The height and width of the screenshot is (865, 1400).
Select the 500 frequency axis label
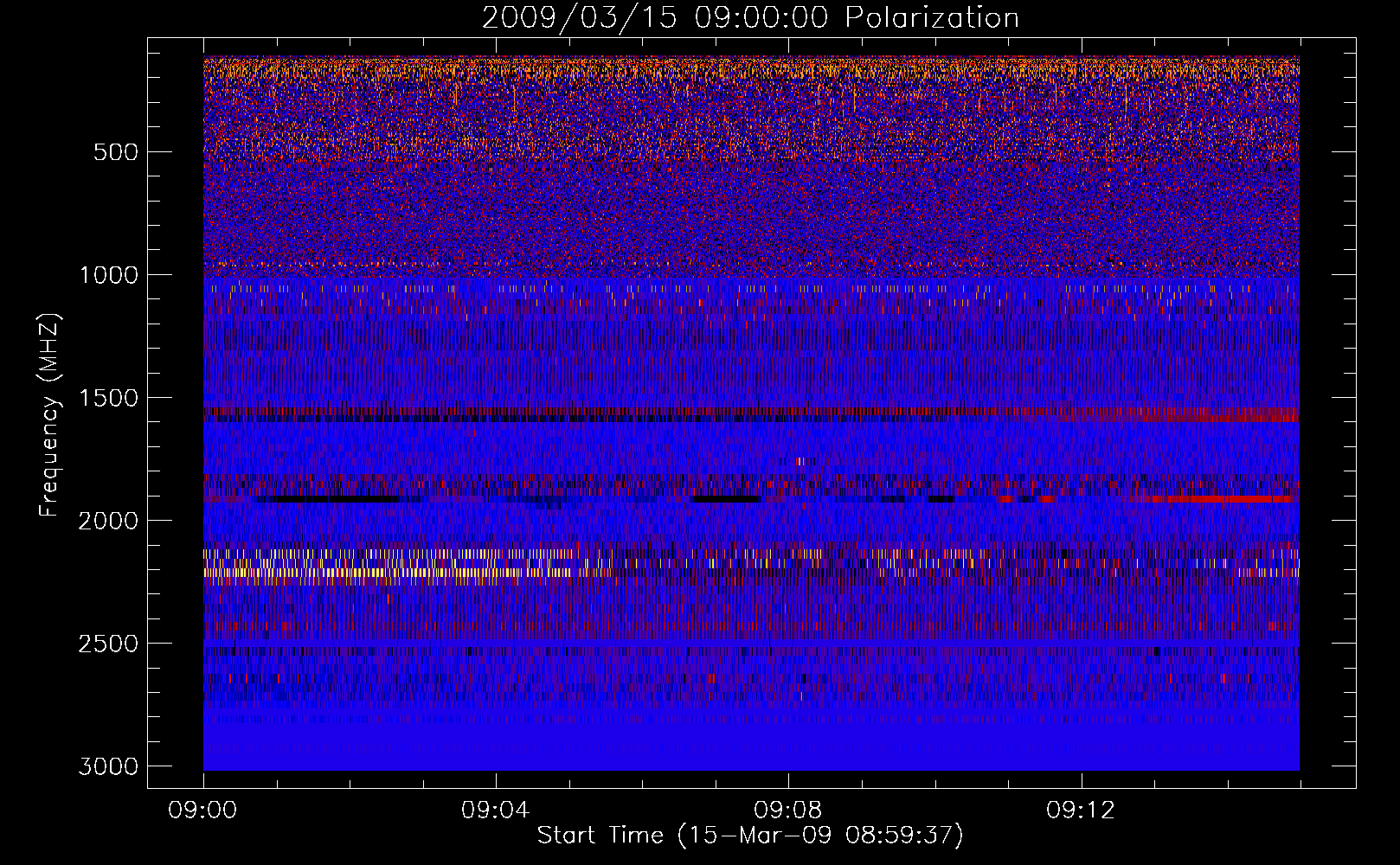(x=115, y=152)
